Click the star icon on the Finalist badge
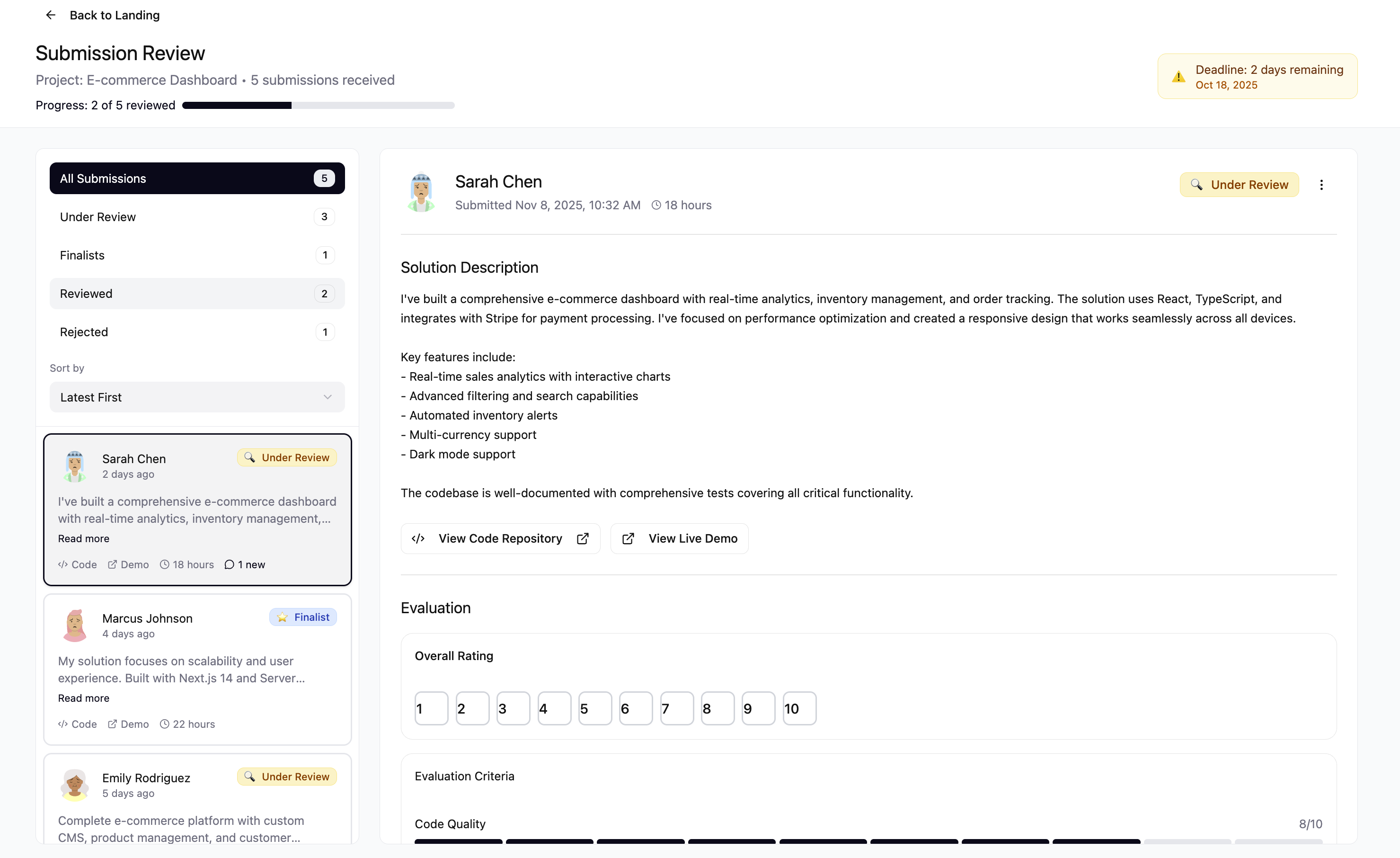This screenshot has width=1400, height=858. coord(283,617)
